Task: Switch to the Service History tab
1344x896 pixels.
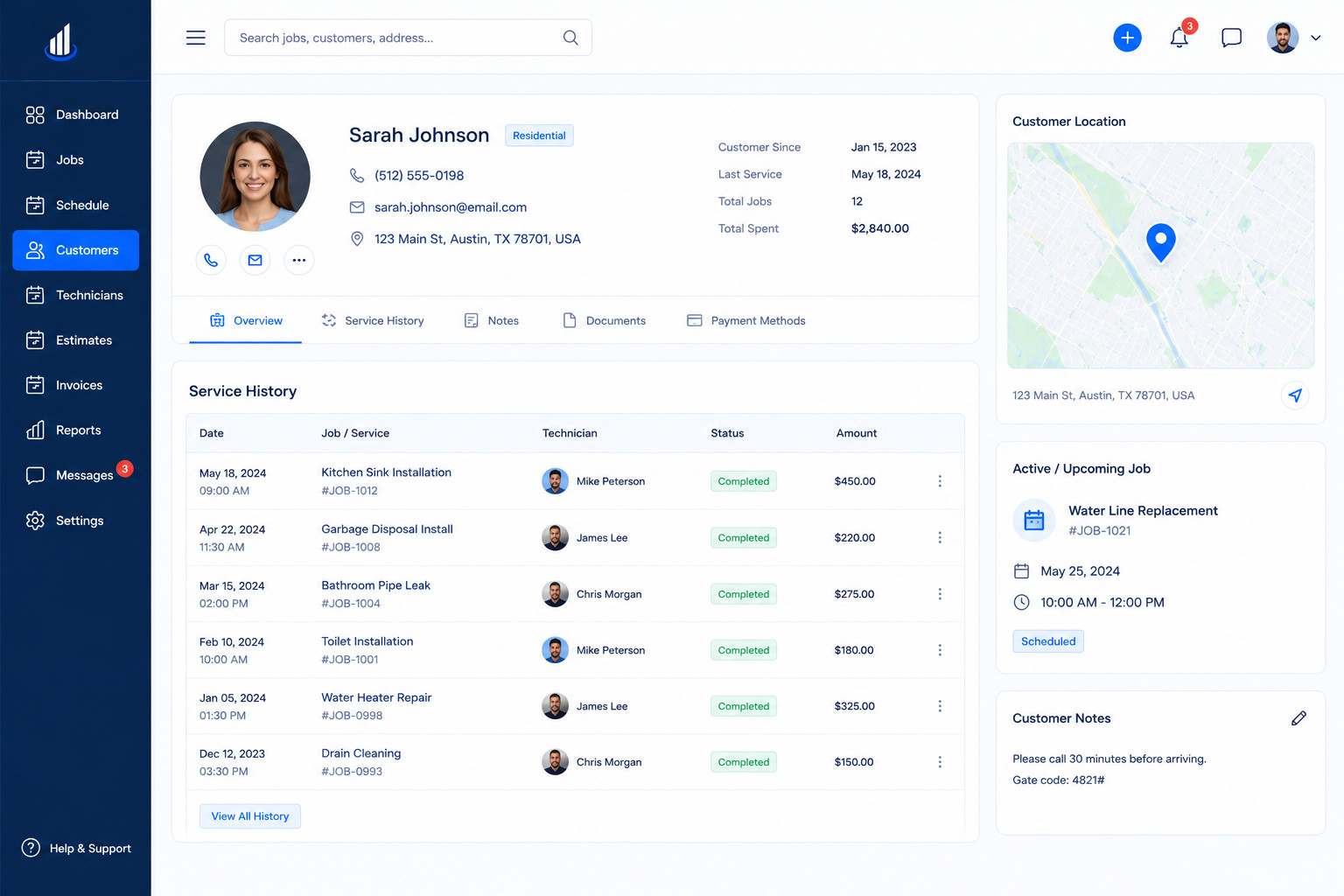Action: [373, 321]
